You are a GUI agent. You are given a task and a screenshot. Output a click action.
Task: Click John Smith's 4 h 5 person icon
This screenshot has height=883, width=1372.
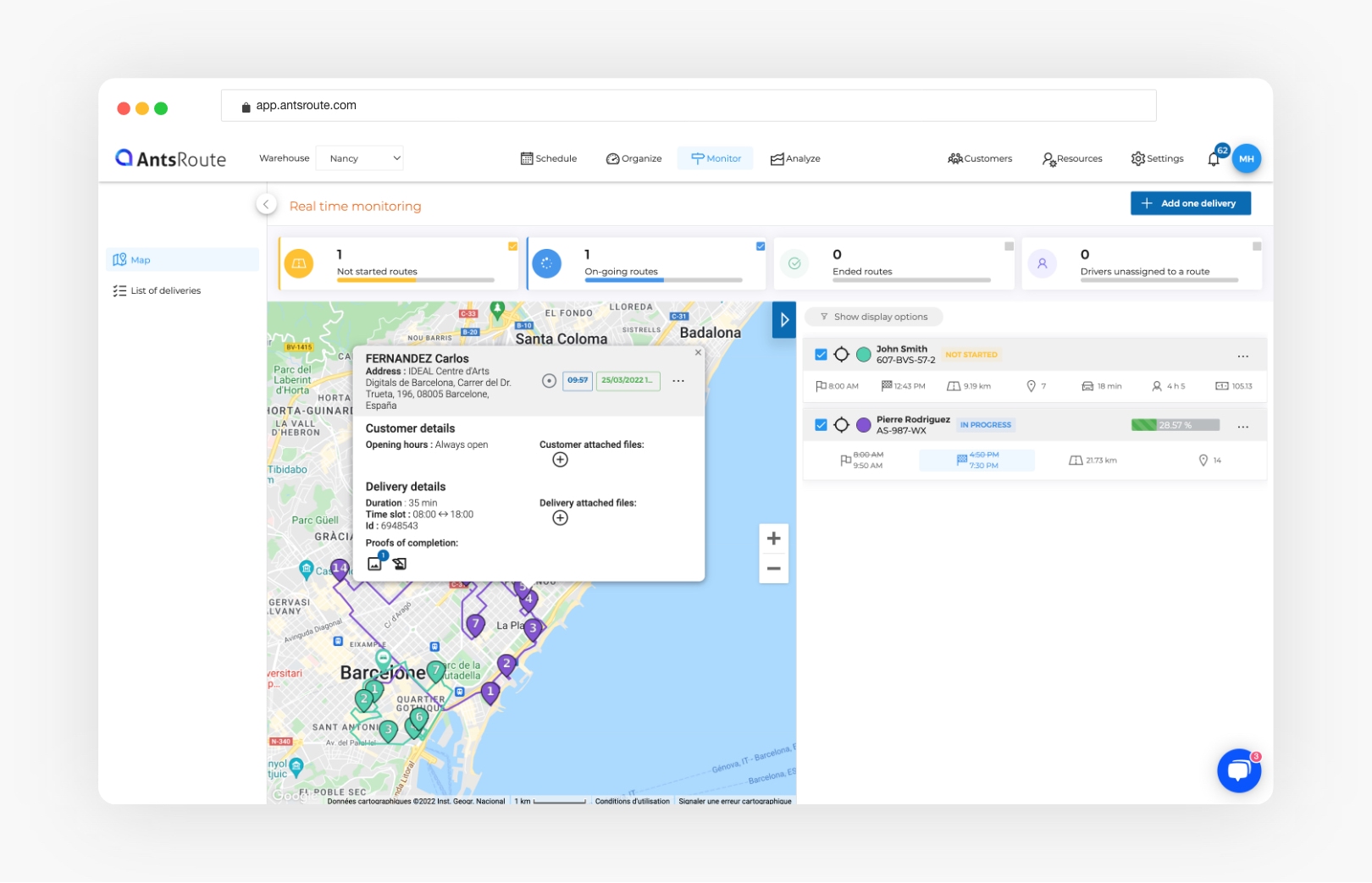1157,386
